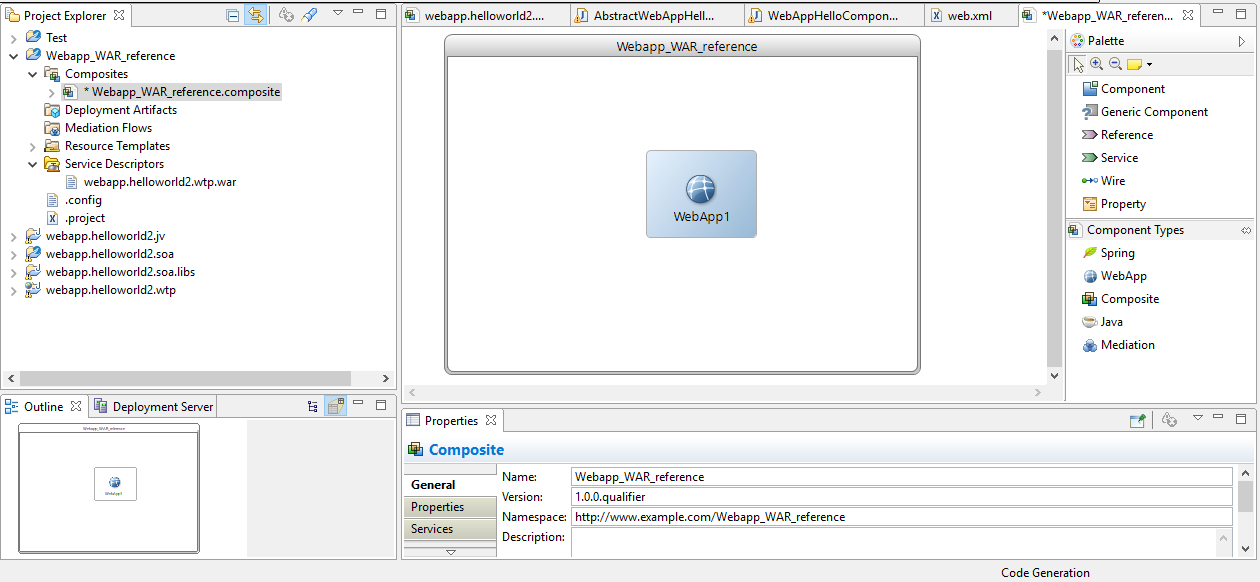Click the gear-plus icon in Project Explorer toolbar

point(286,15)
